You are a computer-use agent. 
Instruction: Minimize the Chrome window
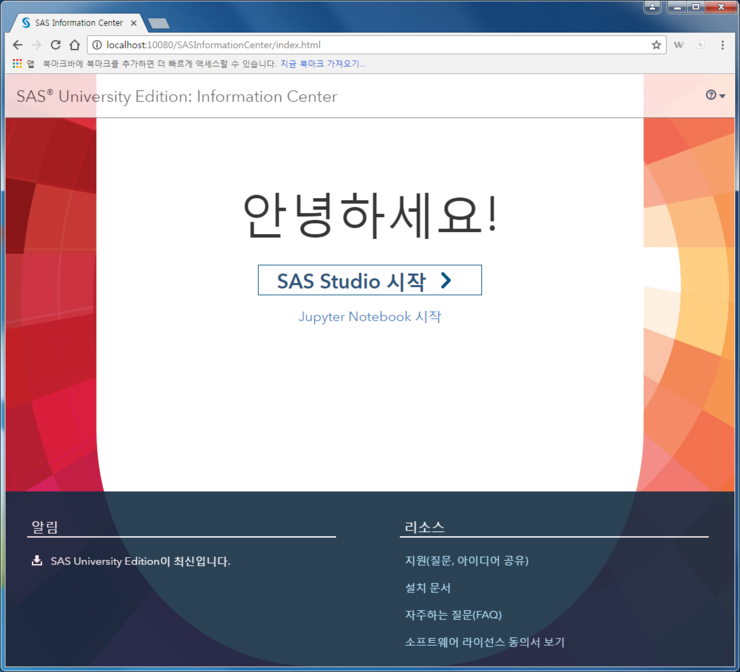(678, 7)
